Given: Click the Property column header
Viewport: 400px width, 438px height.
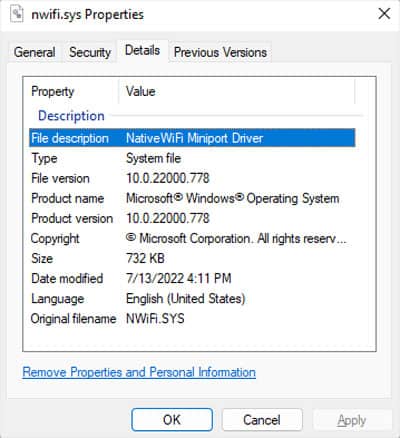Looking at the screenshot, I should point(53,91).
